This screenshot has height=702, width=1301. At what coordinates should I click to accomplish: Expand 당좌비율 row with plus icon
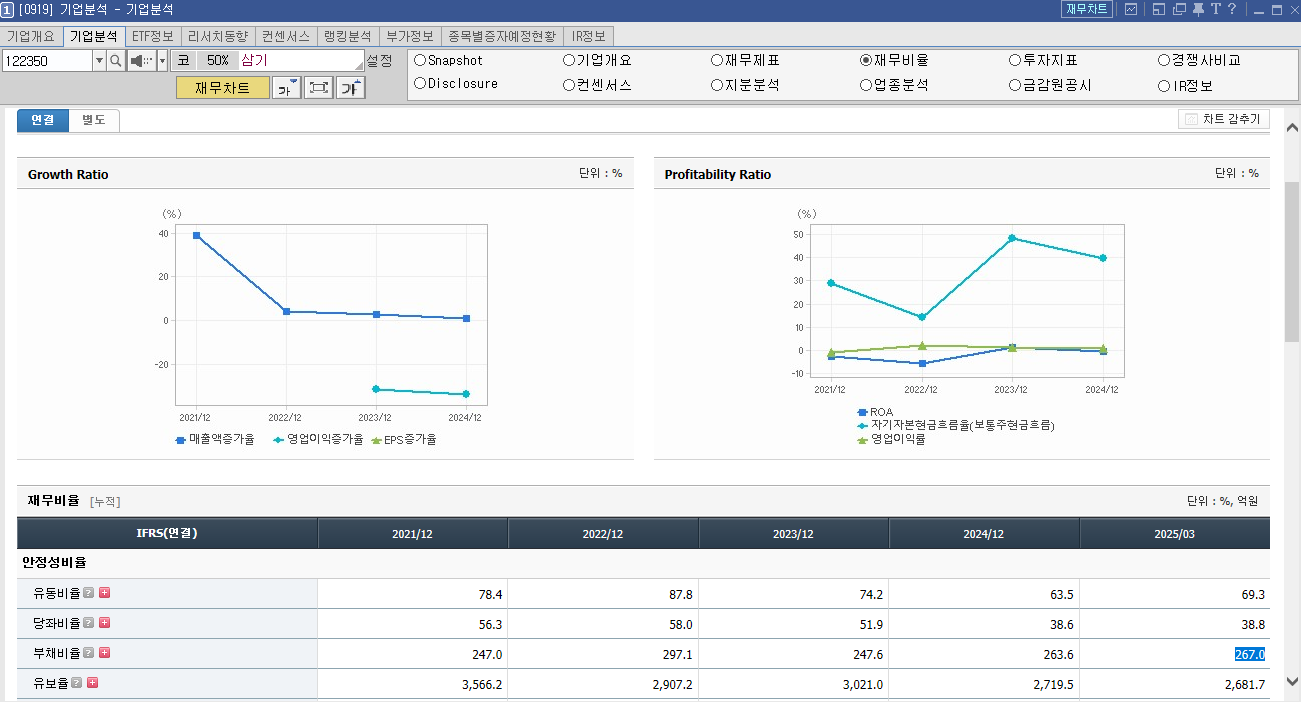coord(105,623)
